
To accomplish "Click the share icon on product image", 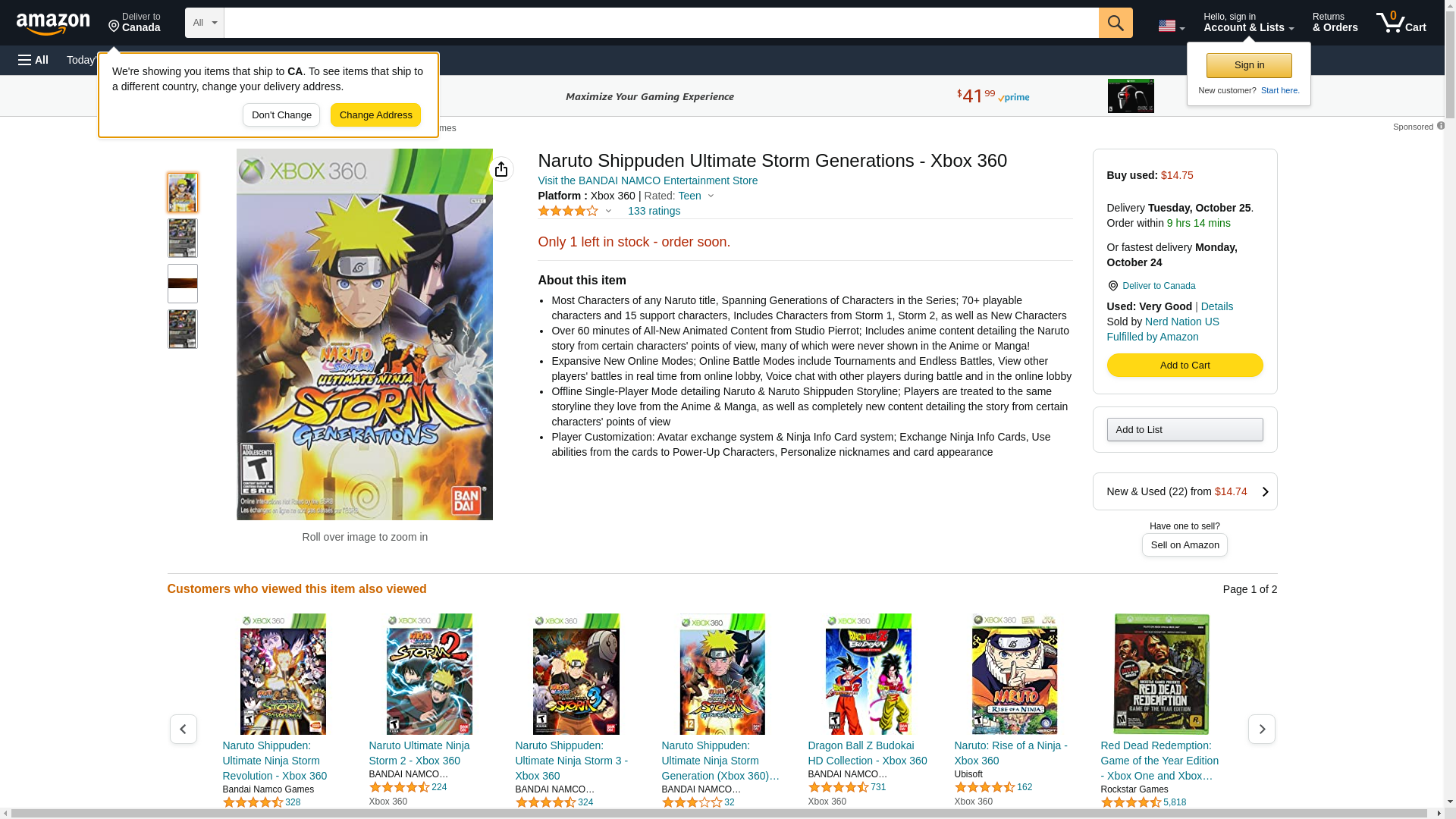I will pyautogui.click(x=501, y=169).
